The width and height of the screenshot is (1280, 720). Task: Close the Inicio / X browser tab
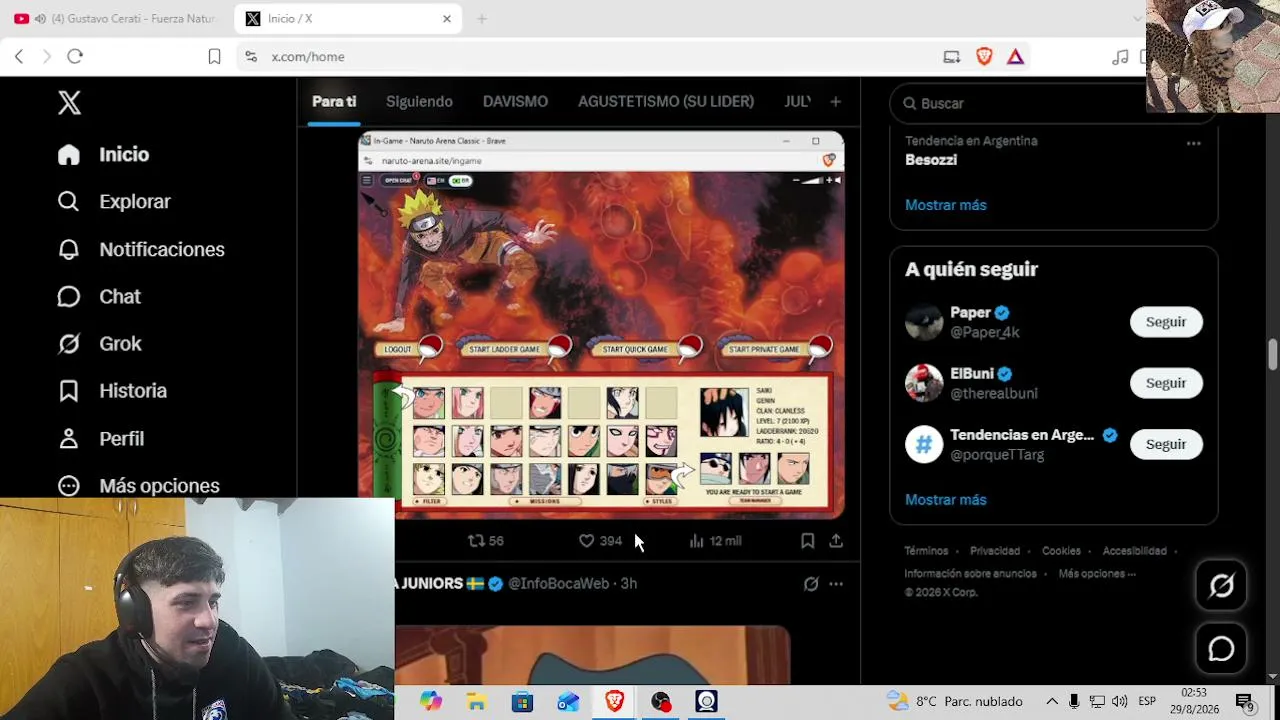point(447,19)
